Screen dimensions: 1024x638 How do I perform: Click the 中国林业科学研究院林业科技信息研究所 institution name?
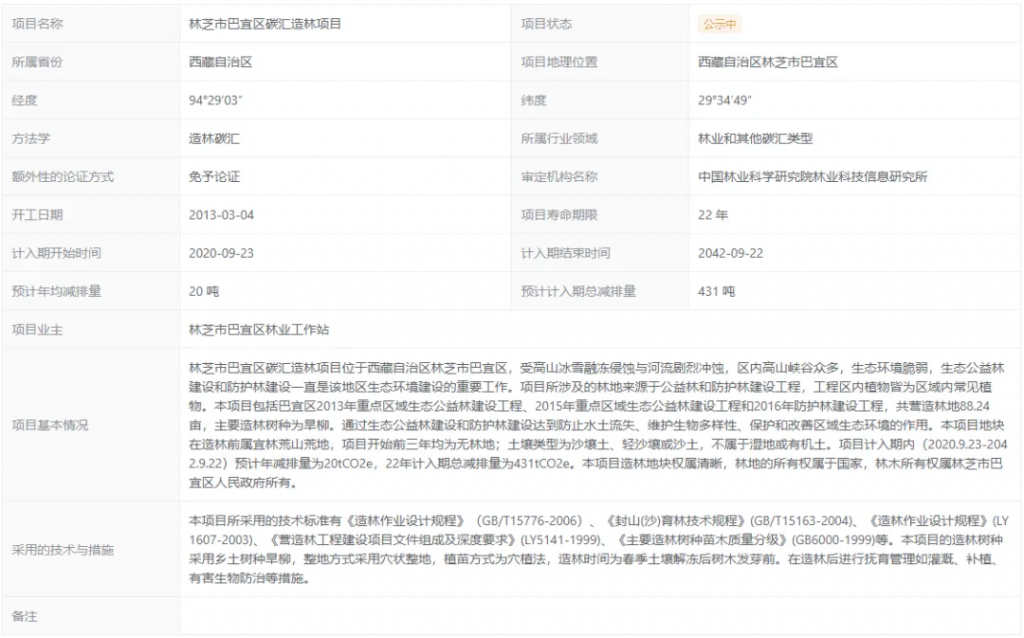812,177
